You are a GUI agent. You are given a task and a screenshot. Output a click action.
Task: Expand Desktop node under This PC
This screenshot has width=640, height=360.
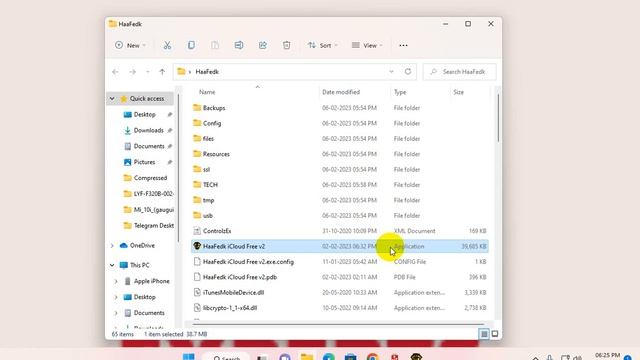pos(116,297)
